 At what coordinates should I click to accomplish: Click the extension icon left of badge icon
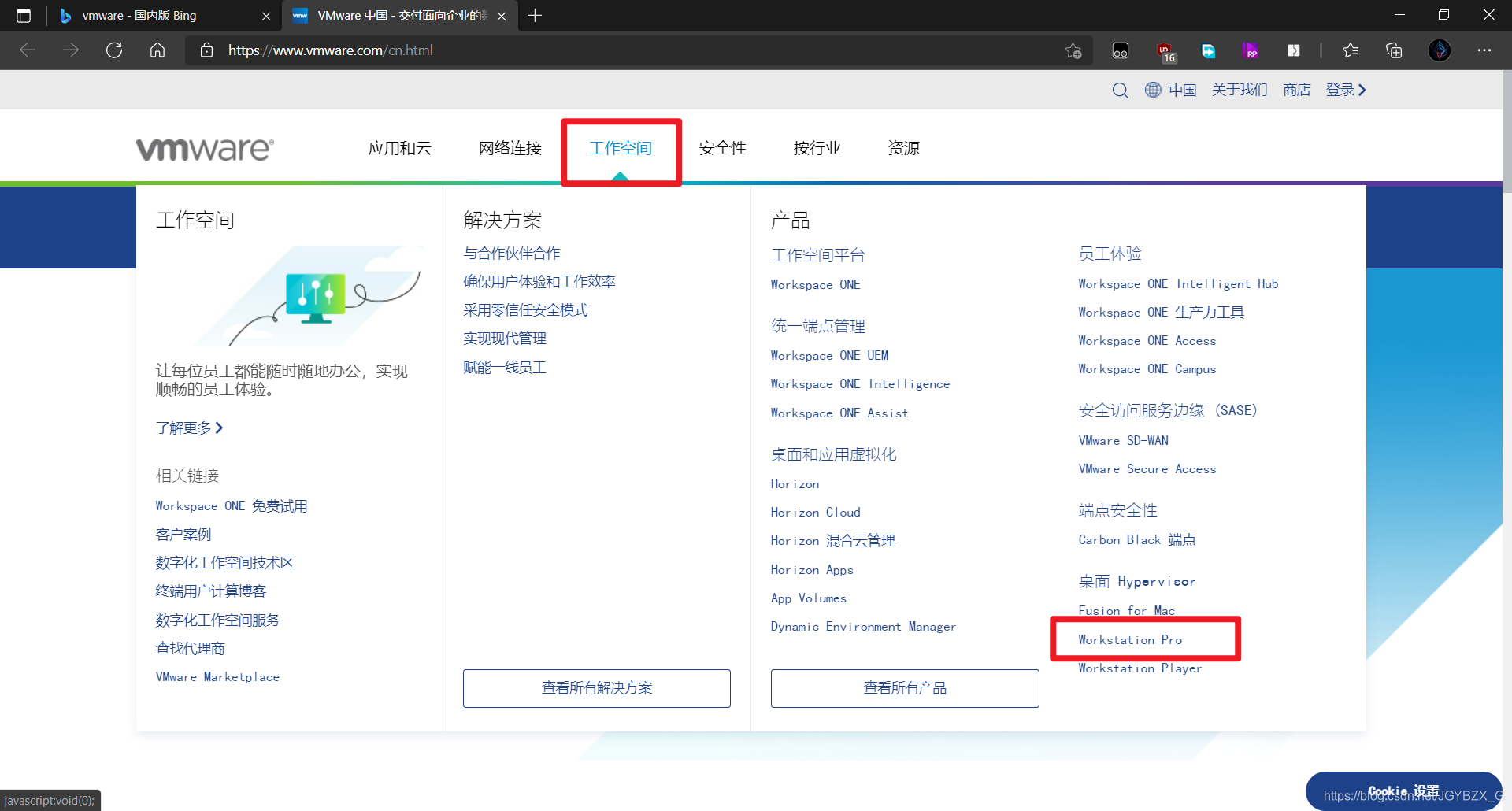pyautogui.click(x=1120, y=50)
